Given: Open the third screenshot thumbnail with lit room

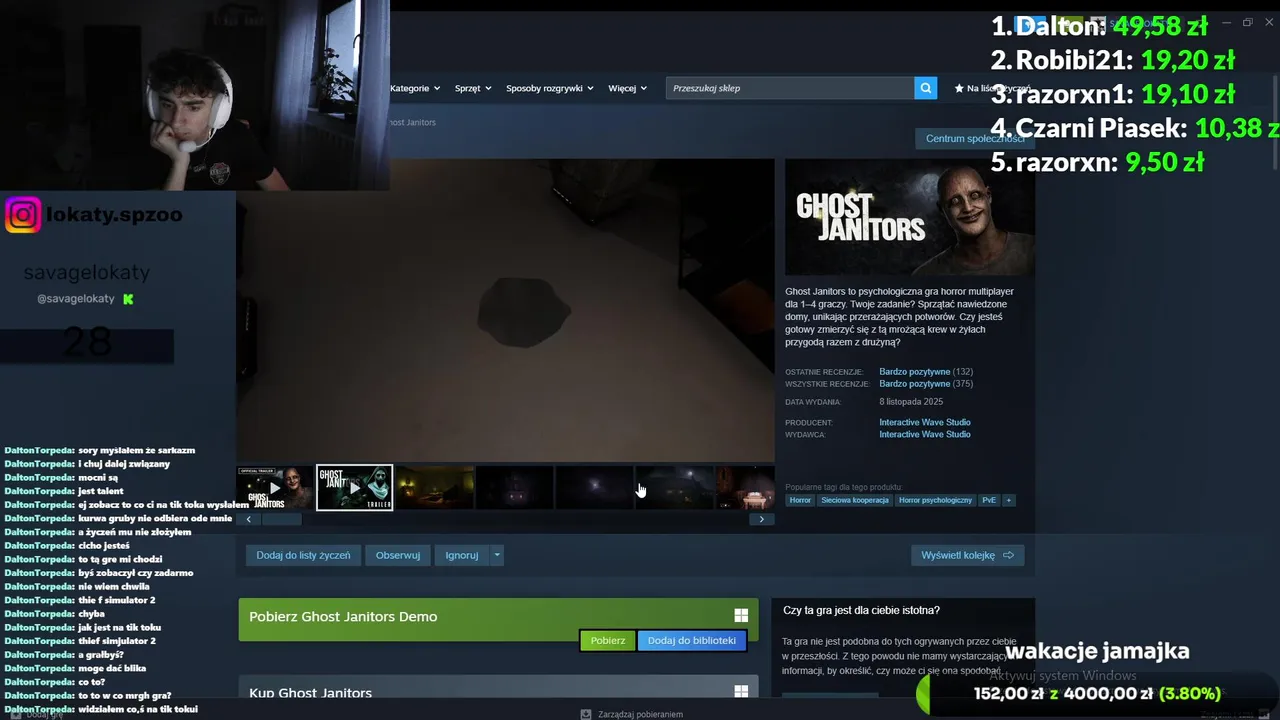Looking at the screenshot, I should pos(435,488).
